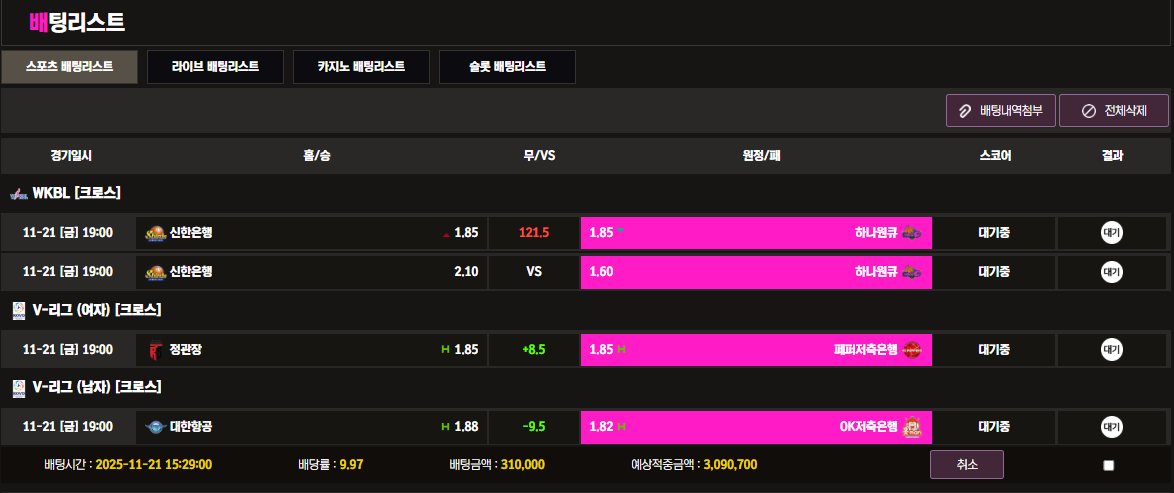
Task: Click the WKBL league logo icon
Action: coord(19,193)
